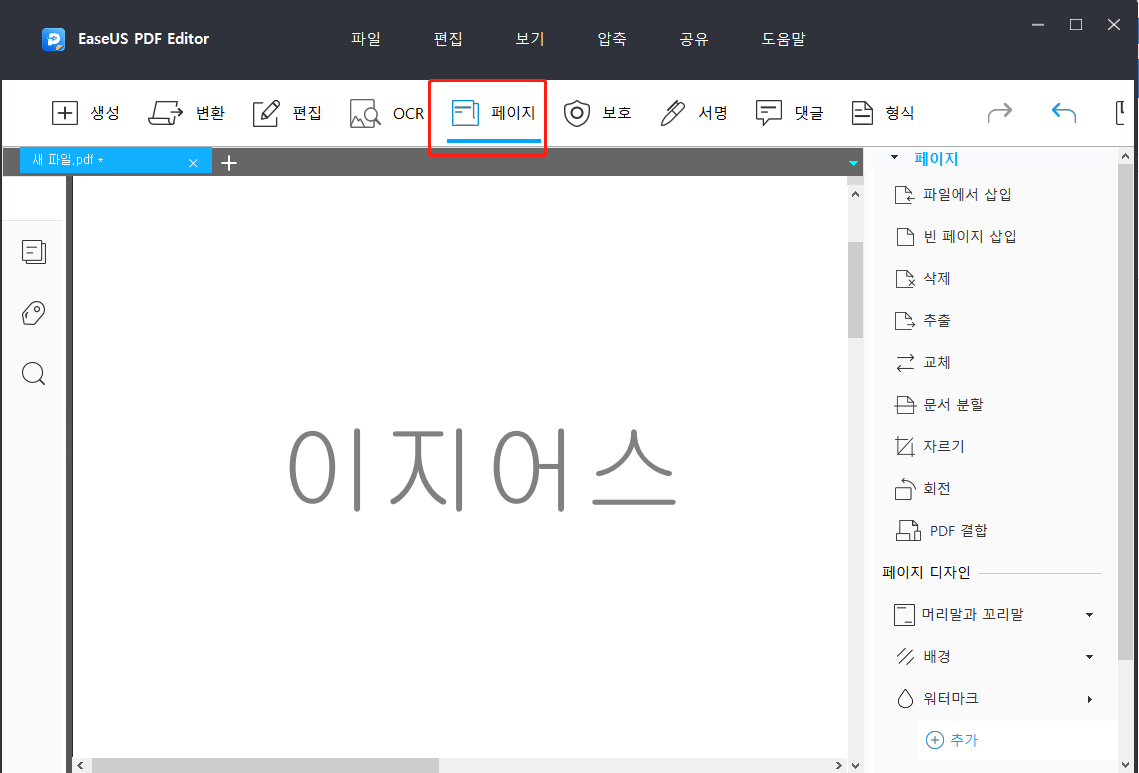Open a new document tab with plus button

pyautogui.click(x=229, y=161)
